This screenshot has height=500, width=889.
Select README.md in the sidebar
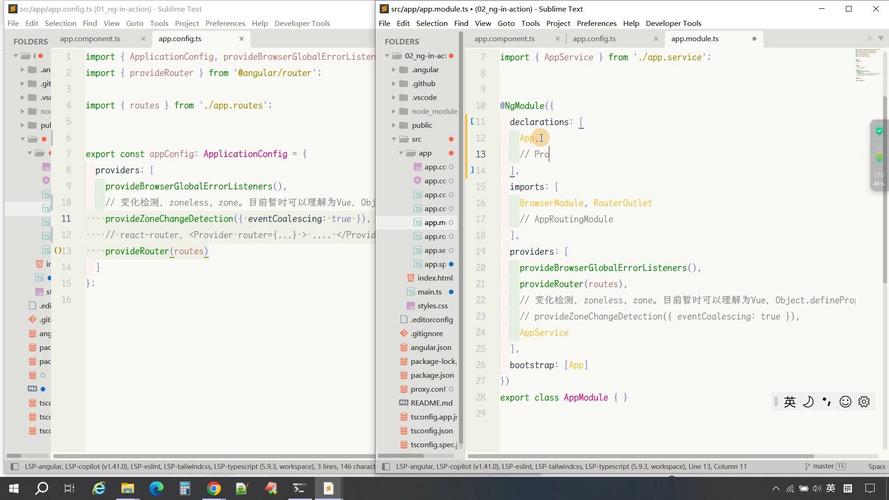(431, 403)
